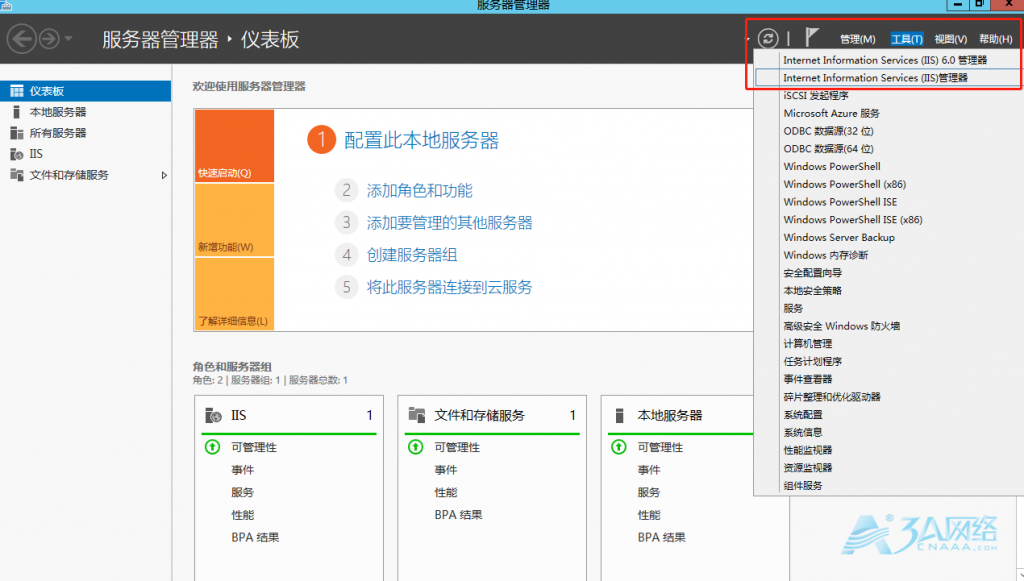The height and width of the screenshot is (581, 1024).
Task: Click BPA 结果 in the IIS tile
Action: click(x=255, y=537)
